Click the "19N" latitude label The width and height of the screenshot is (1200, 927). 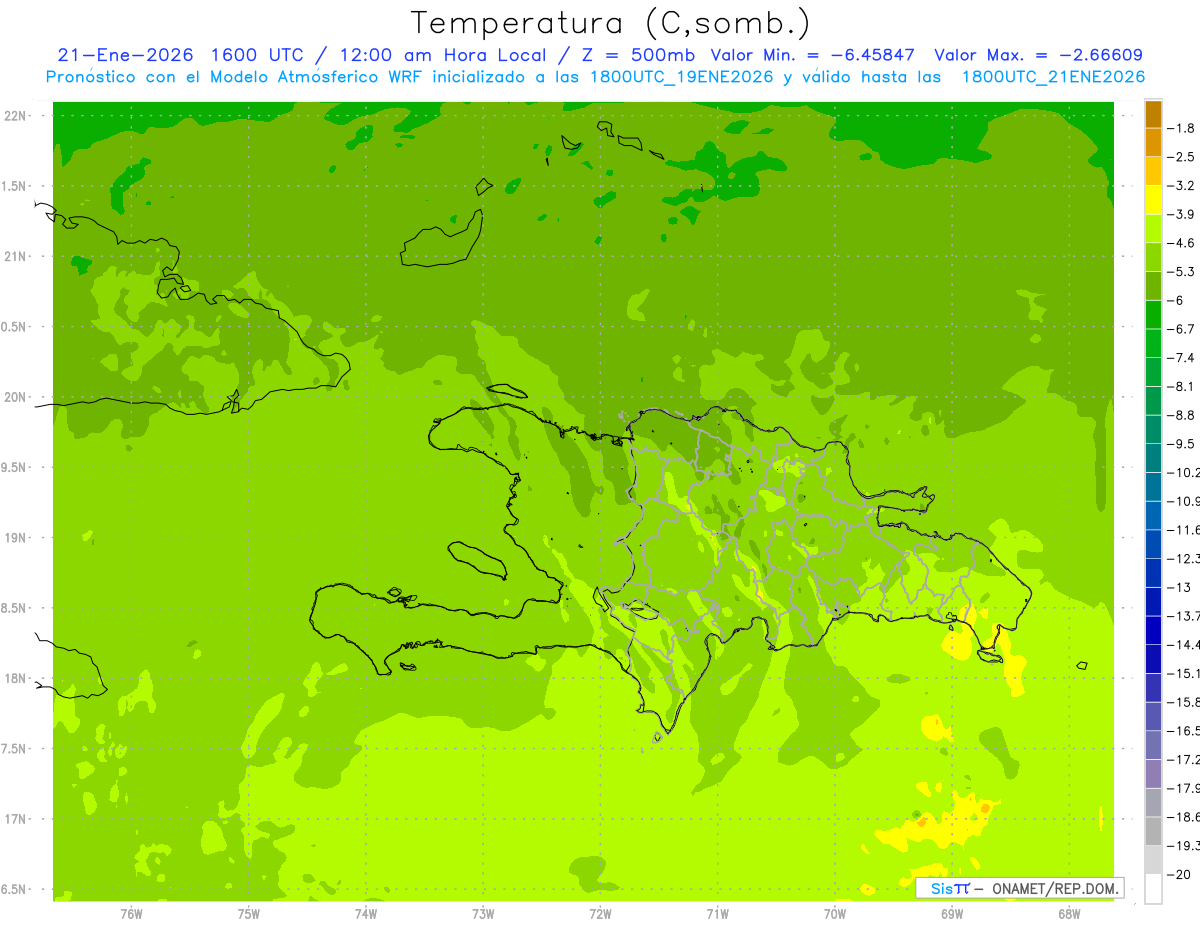tap(16, 538)
